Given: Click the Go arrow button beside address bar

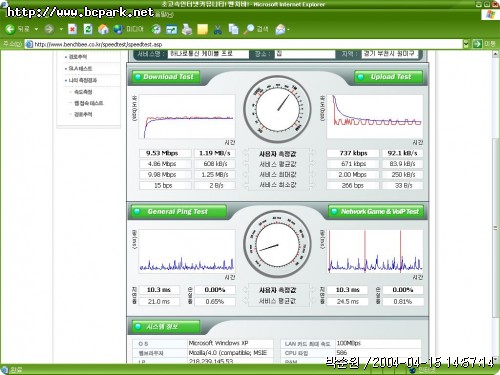Looking at the screenshot, I should 477,44.
